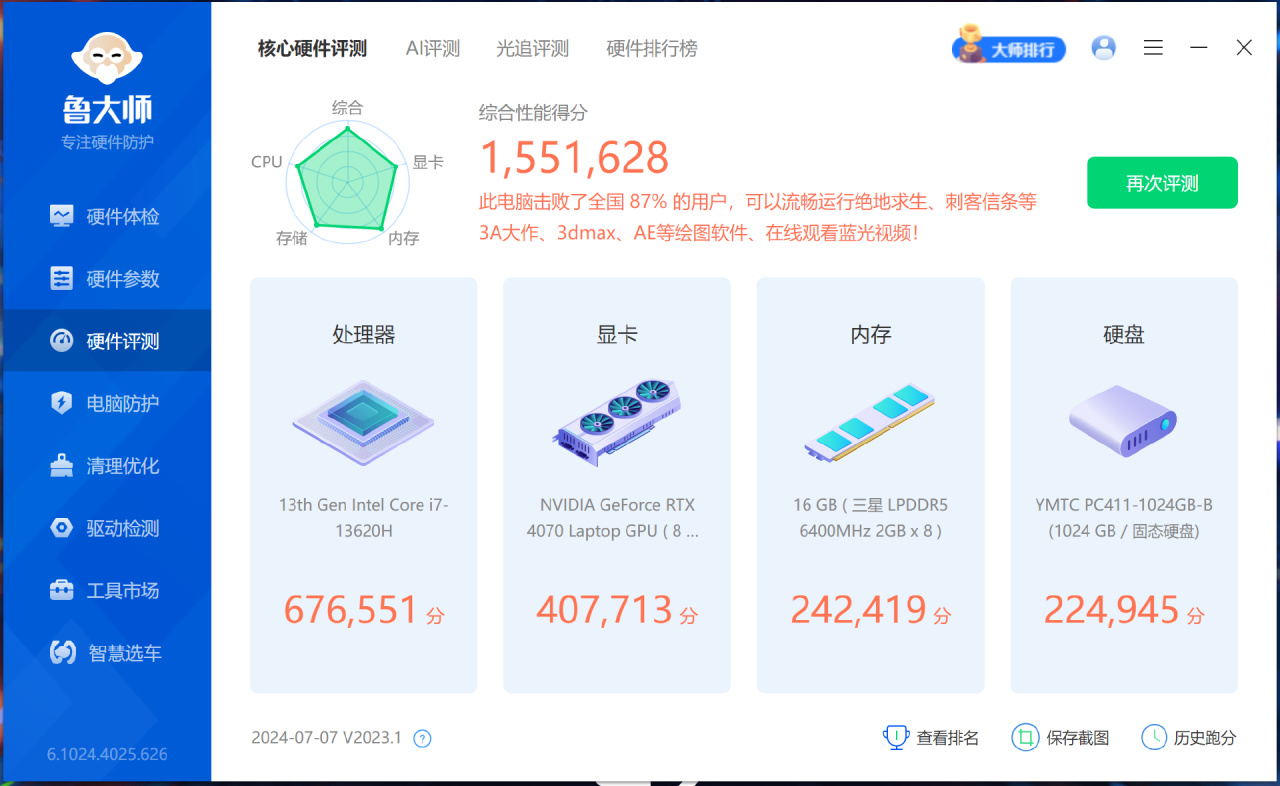Click the processor chip illustration

pos(363,422)
